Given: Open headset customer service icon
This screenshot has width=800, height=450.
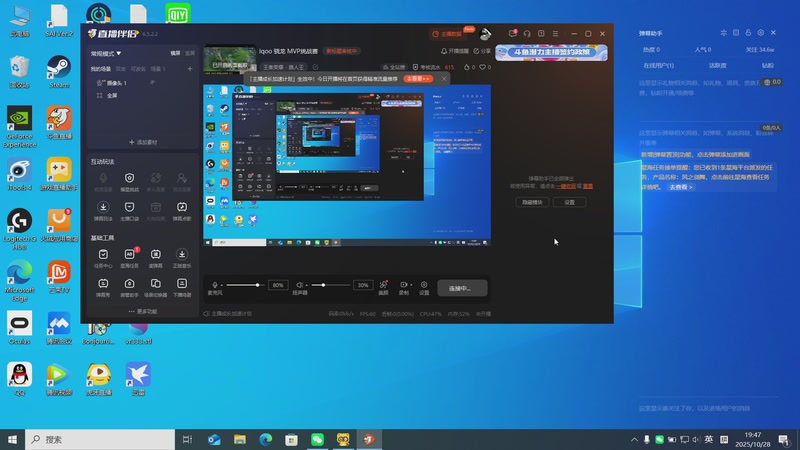Looking at the screenshot, I should pos(527,34).
